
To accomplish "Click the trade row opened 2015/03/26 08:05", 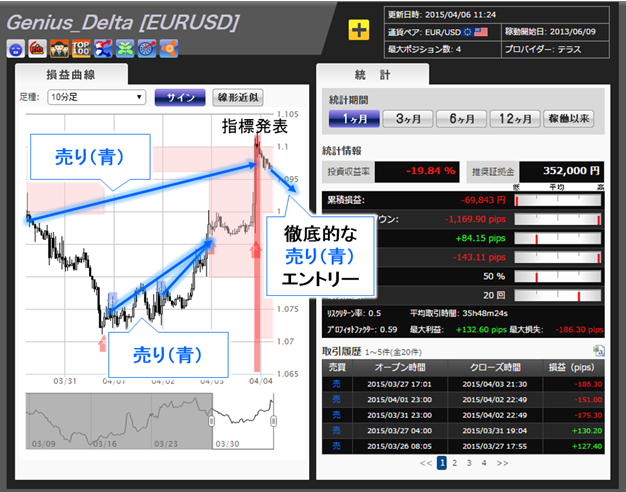I will 463,446.
